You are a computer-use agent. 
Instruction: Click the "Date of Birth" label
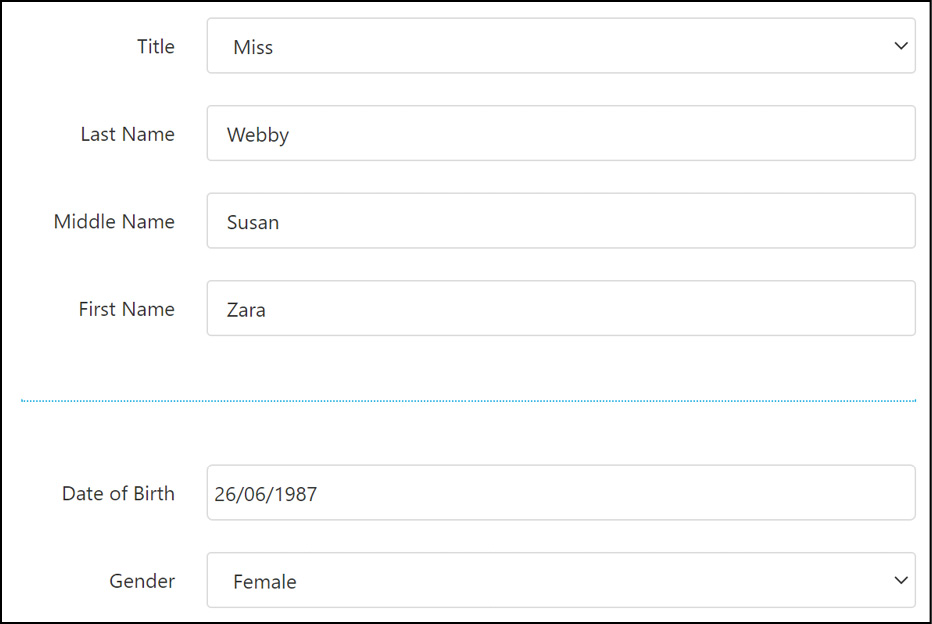118,493
